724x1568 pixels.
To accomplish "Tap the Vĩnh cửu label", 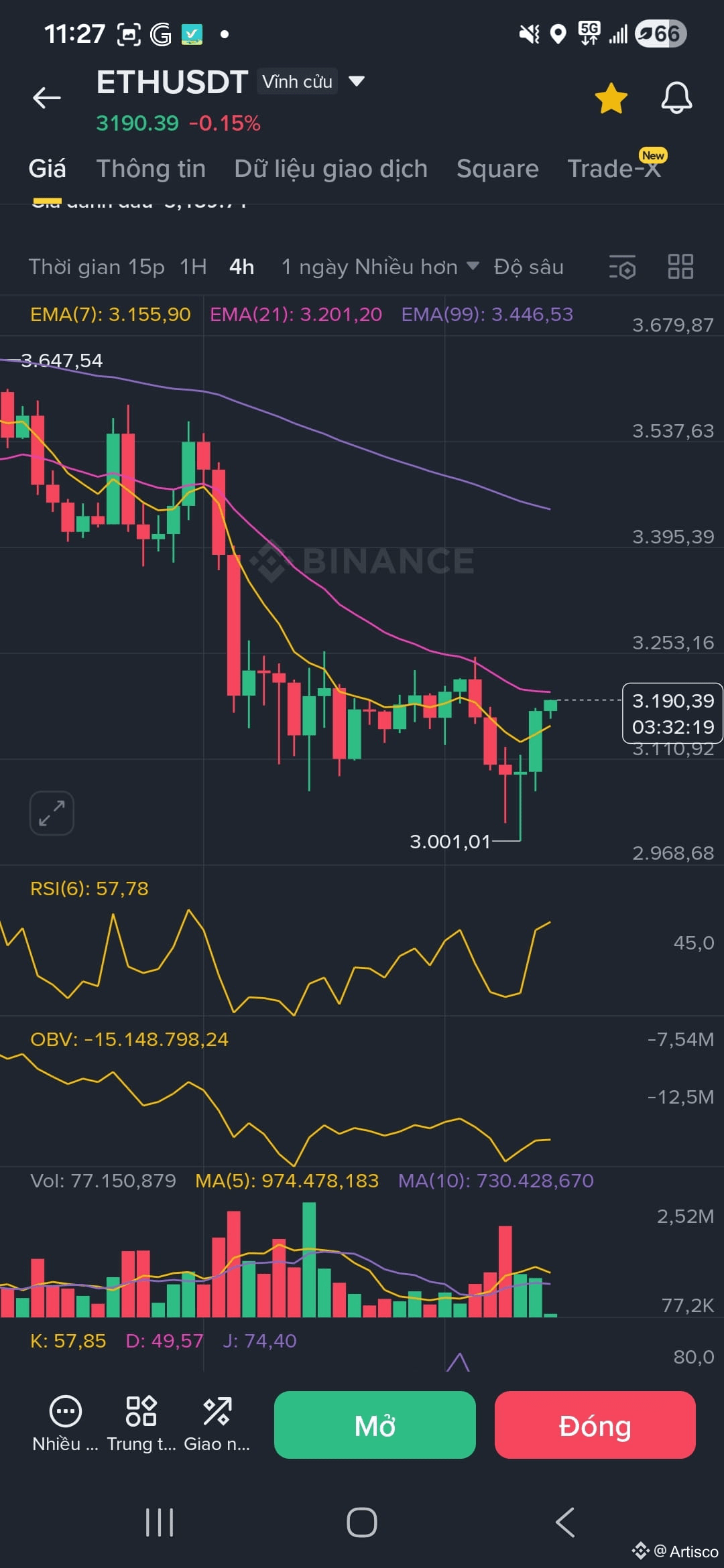I will [297, 81].
